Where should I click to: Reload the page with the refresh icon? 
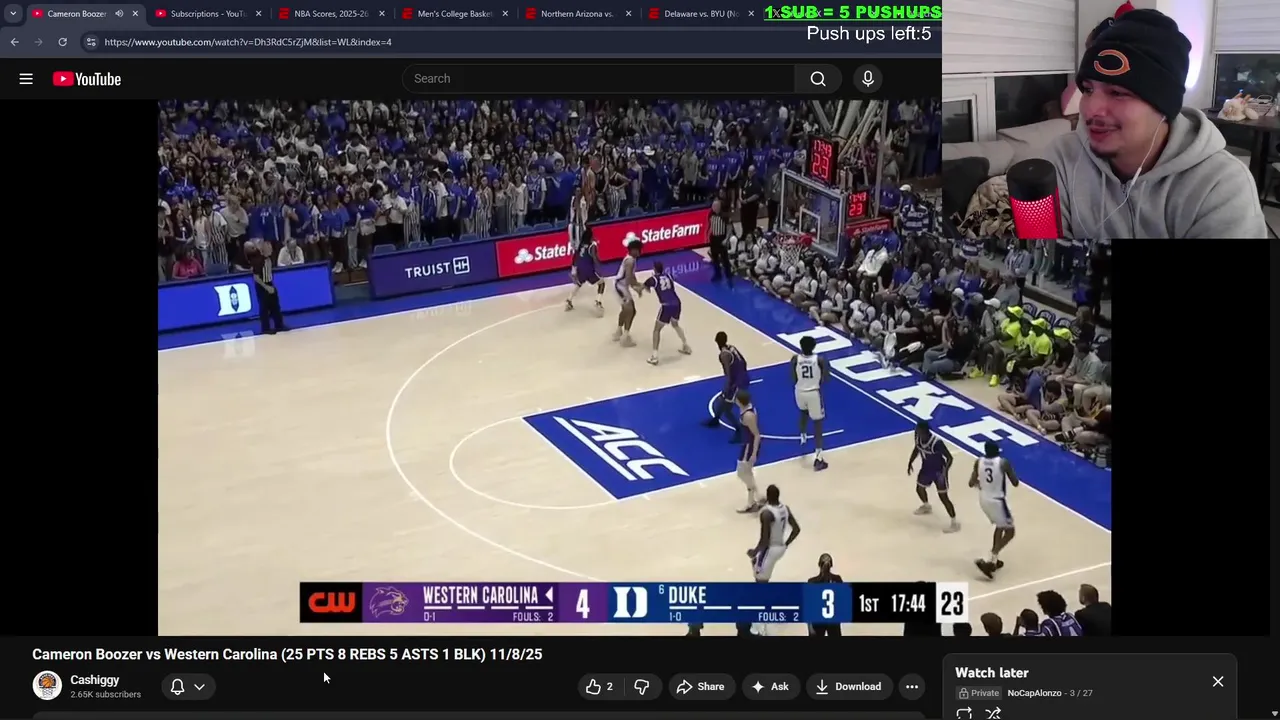62,42
